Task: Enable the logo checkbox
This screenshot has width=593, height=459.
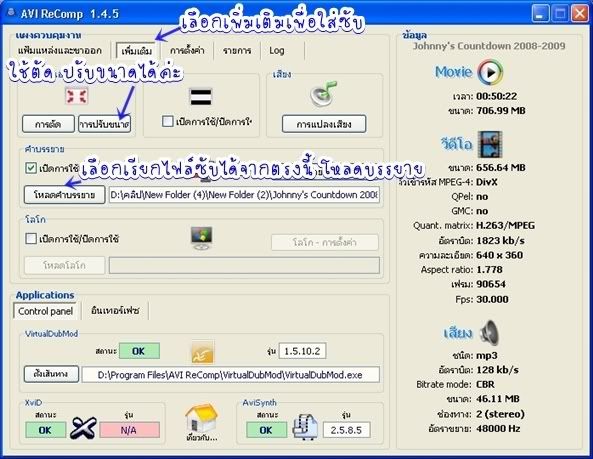Action: point(31,239)
